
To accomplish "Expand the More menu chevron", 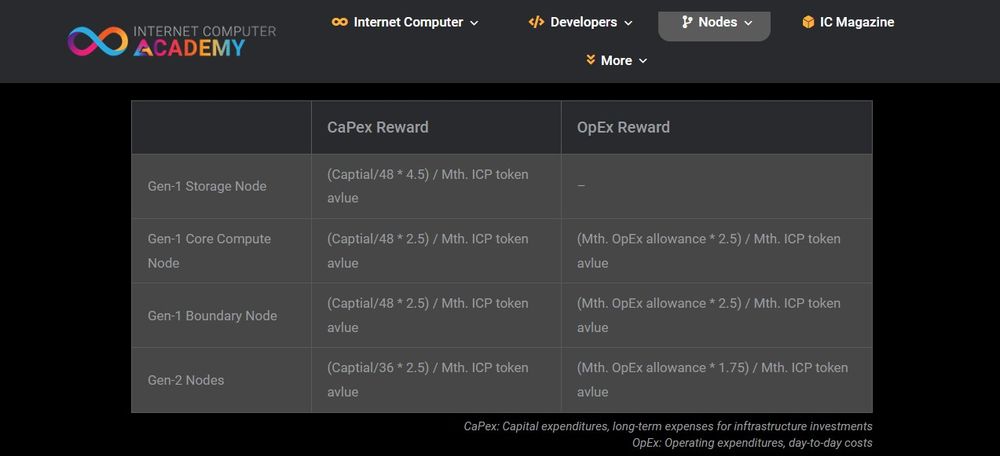I will tap(643, 61).
